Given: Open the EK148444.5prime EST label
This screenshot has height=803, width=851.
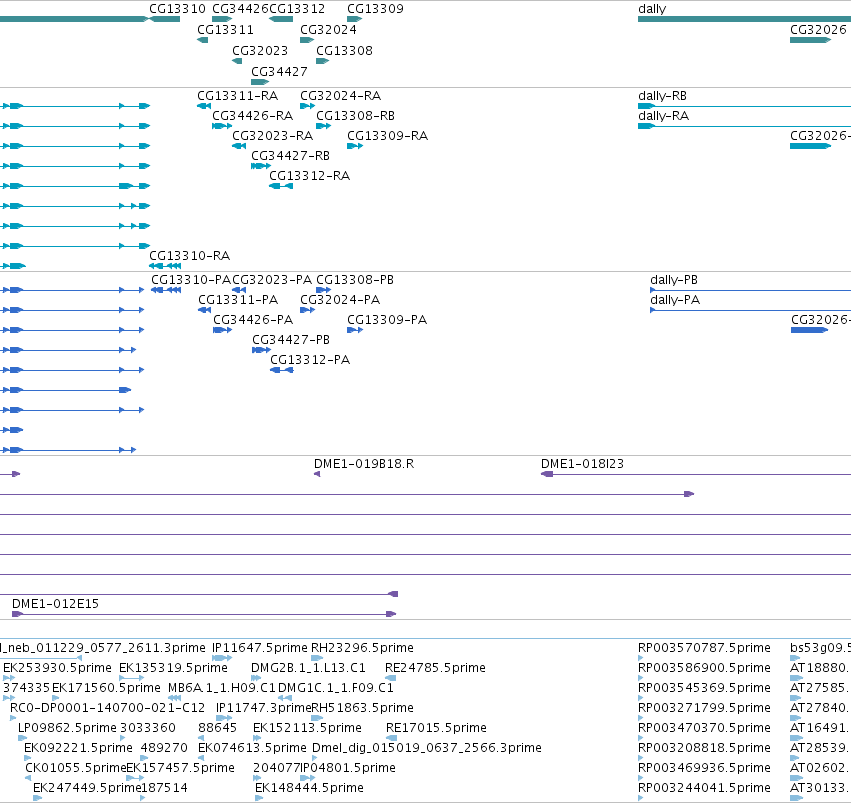Looking at the screenshot, I should [x=309, y=788].
